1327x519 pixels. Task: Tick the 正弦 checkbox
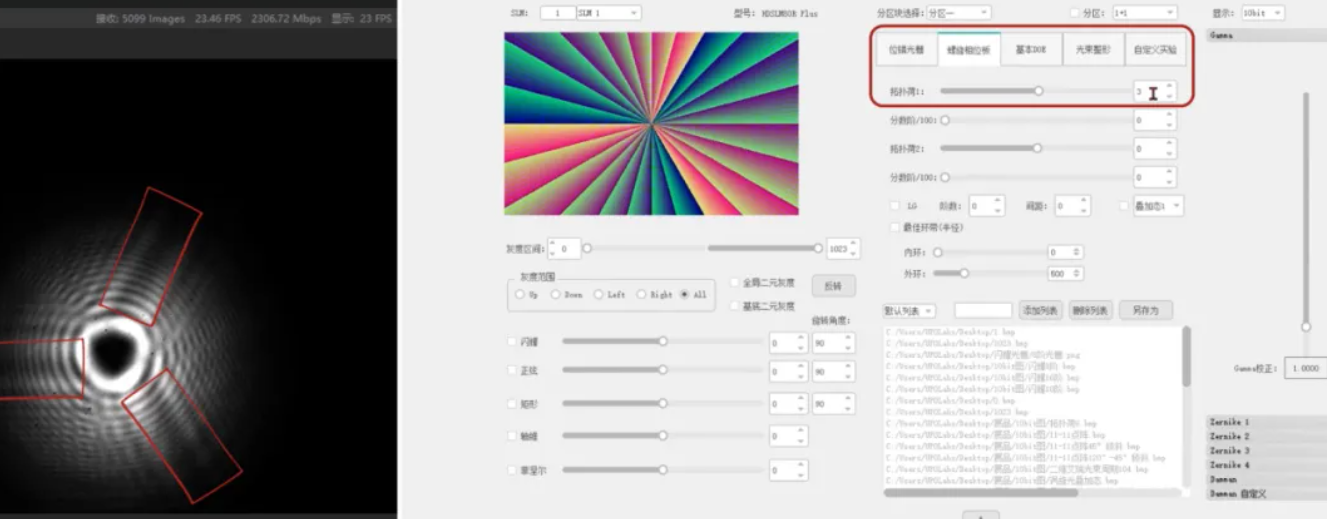pos(513,371)
